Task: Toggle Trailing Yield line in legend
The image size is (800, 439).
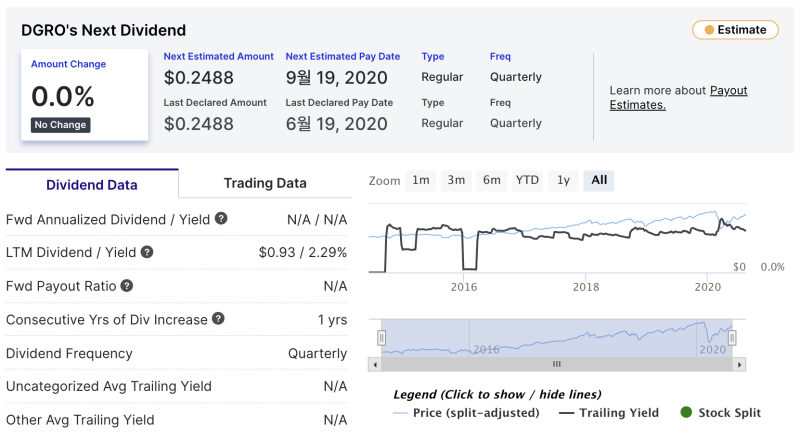Action: 609,412
